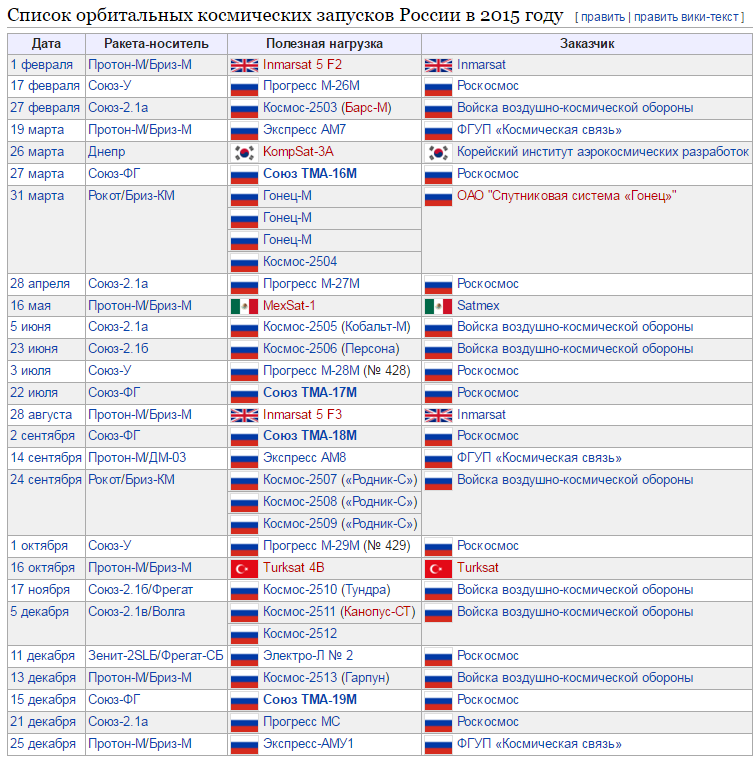Image resolution: width=753 pixels, height=771 pixels.
Task: Click Russian flag beside ОАО Спутниковая система Гонец
Action: click(438, 197)
